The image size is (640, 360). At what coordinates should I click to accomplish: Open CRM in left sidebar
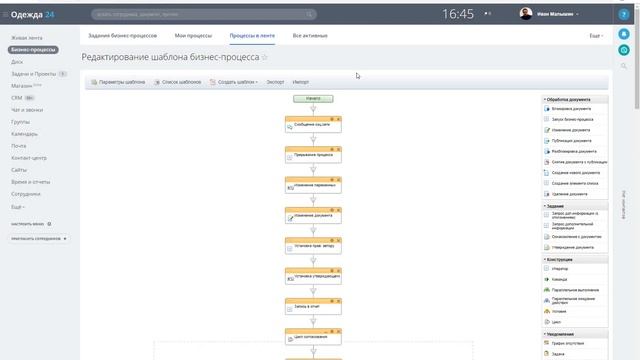click(16, 98)
